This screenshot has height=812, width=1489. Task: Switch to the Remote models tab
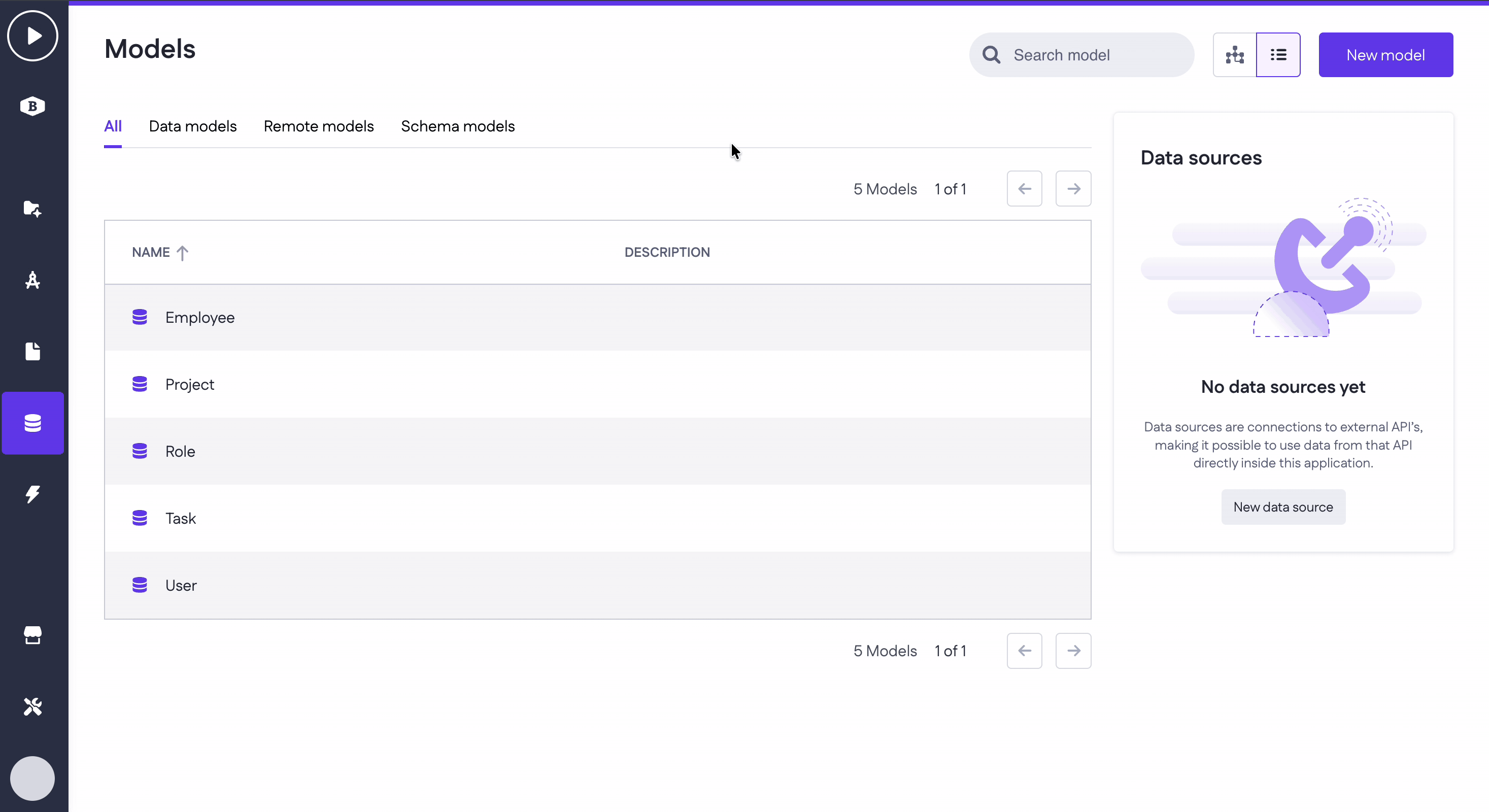coord(319,126)
